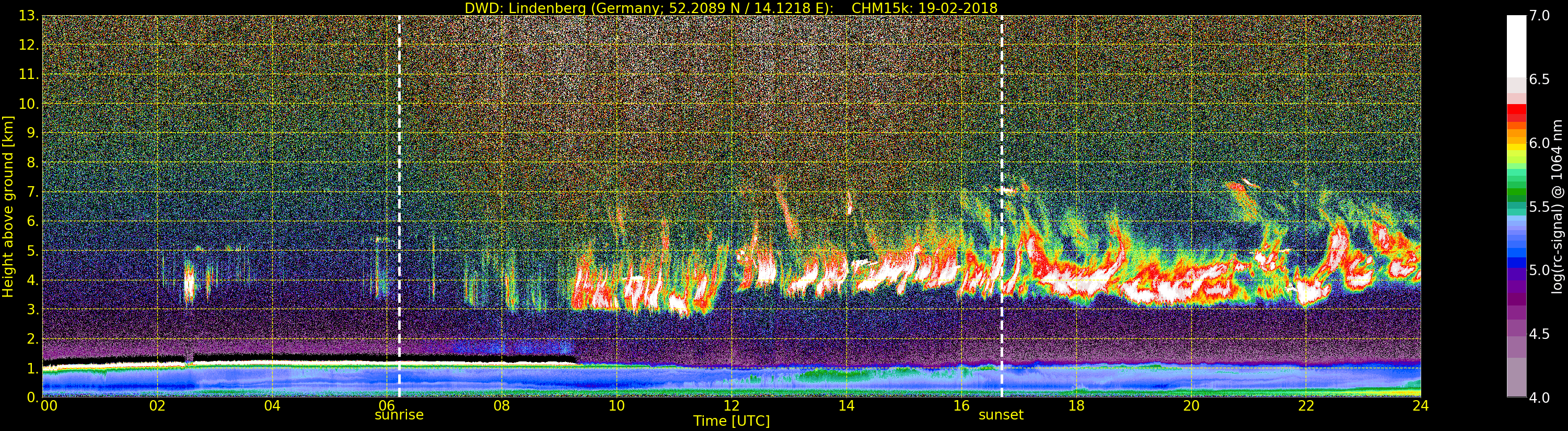Viewport: 1568px width, 431px height.
Task: Click the 04 hour tick on time axis
Action: point(272,406)
